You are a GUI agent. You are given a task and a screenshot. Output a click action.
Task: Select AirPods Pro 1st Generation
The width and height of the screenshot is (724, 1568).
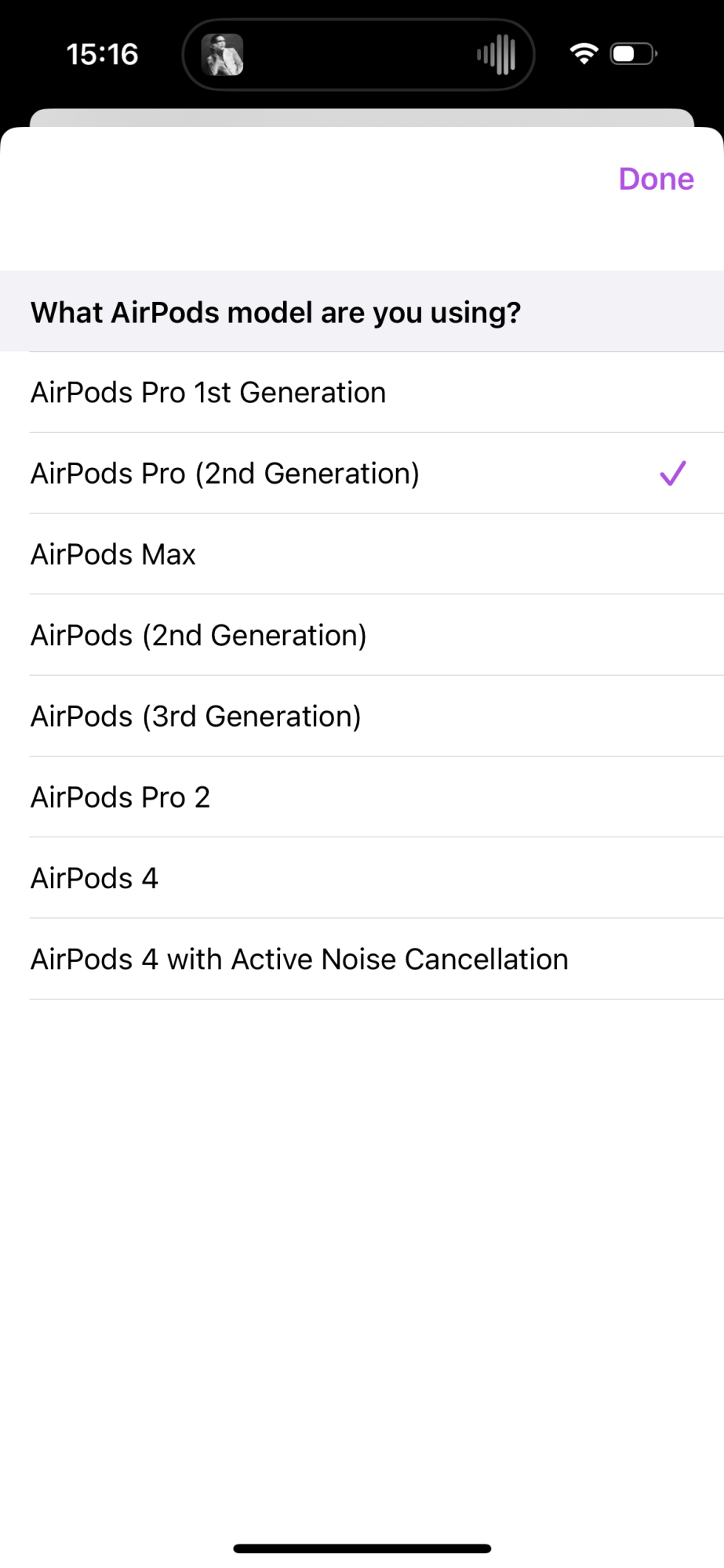[362, 392]
